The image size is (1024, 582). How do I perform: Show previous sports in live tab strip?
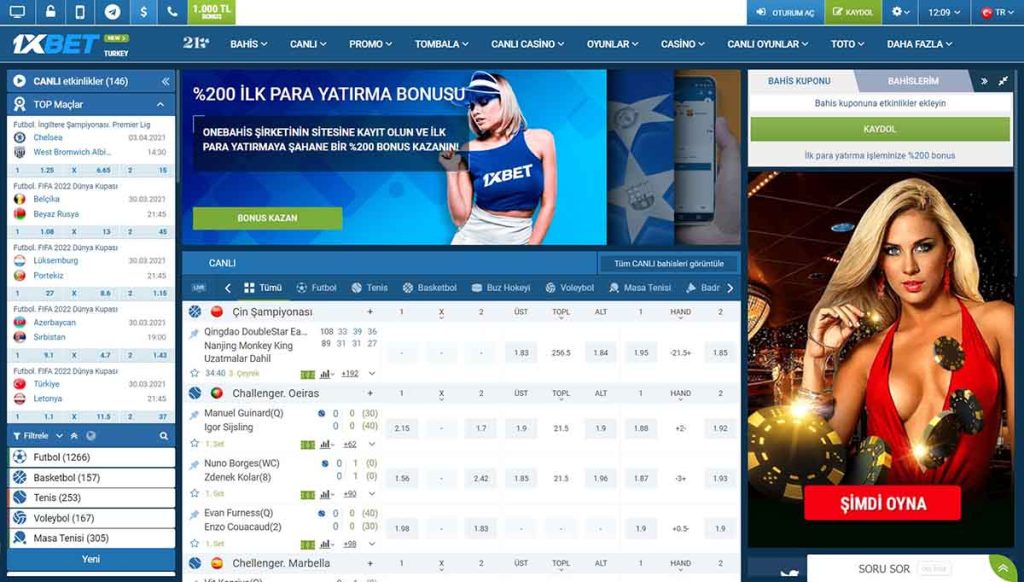click(x=227, y=288)
